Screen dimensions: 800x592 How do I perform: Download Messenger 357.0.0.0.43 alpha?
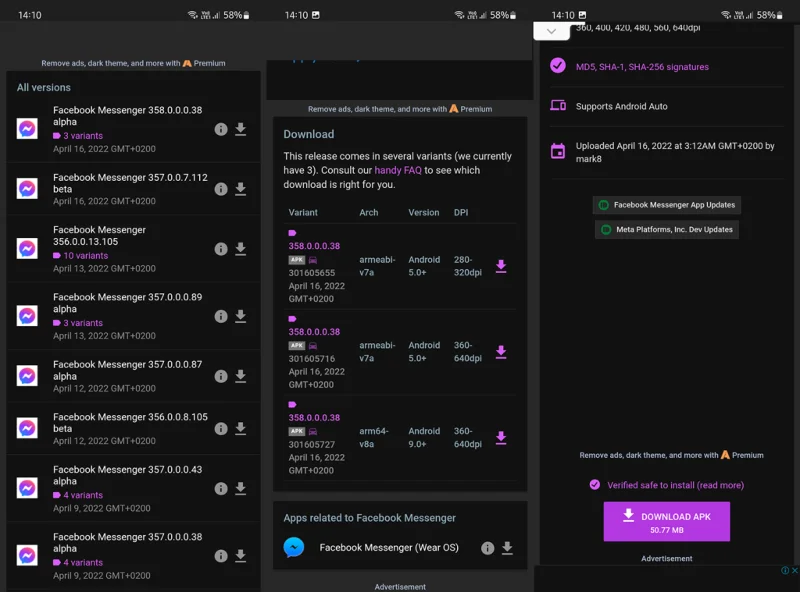coord(240,488)
